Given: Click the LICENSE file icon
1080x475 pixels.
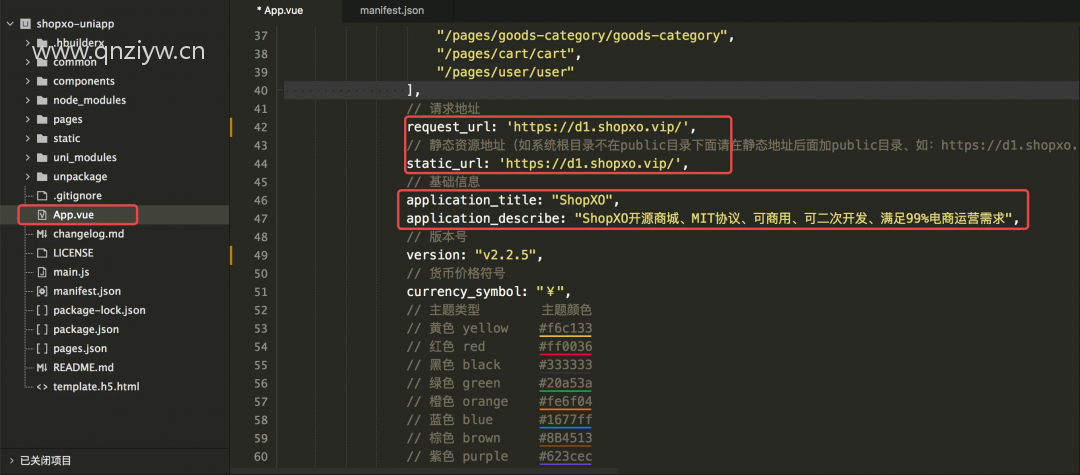Looking at the screenshot, I should (x=41, y=253).
